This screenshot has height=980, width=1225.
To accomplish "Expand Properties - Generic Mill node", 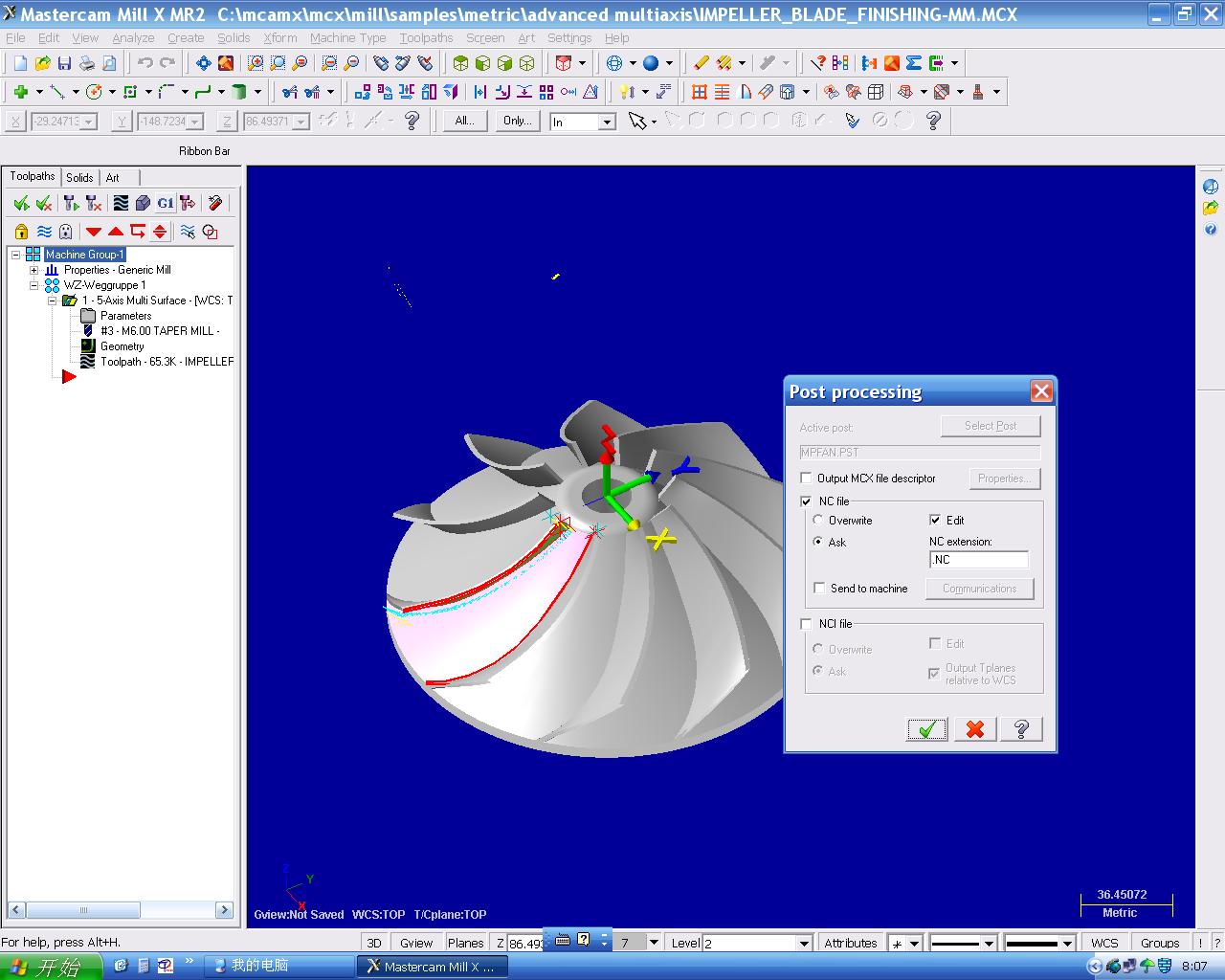I will [x=33, y=270].
